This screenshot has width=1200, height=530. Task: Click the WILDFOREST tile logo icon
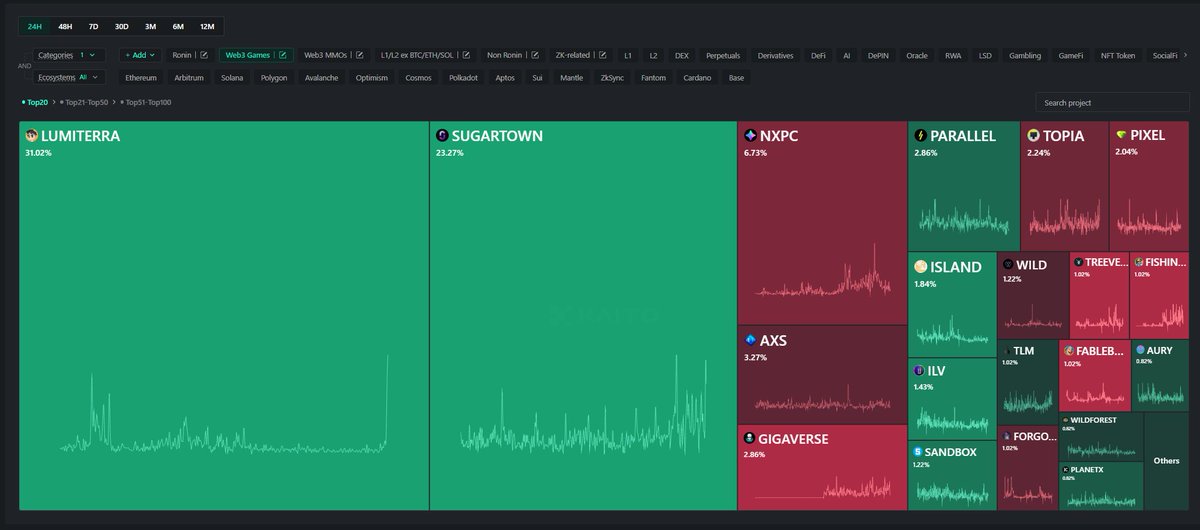[1066, 421]
